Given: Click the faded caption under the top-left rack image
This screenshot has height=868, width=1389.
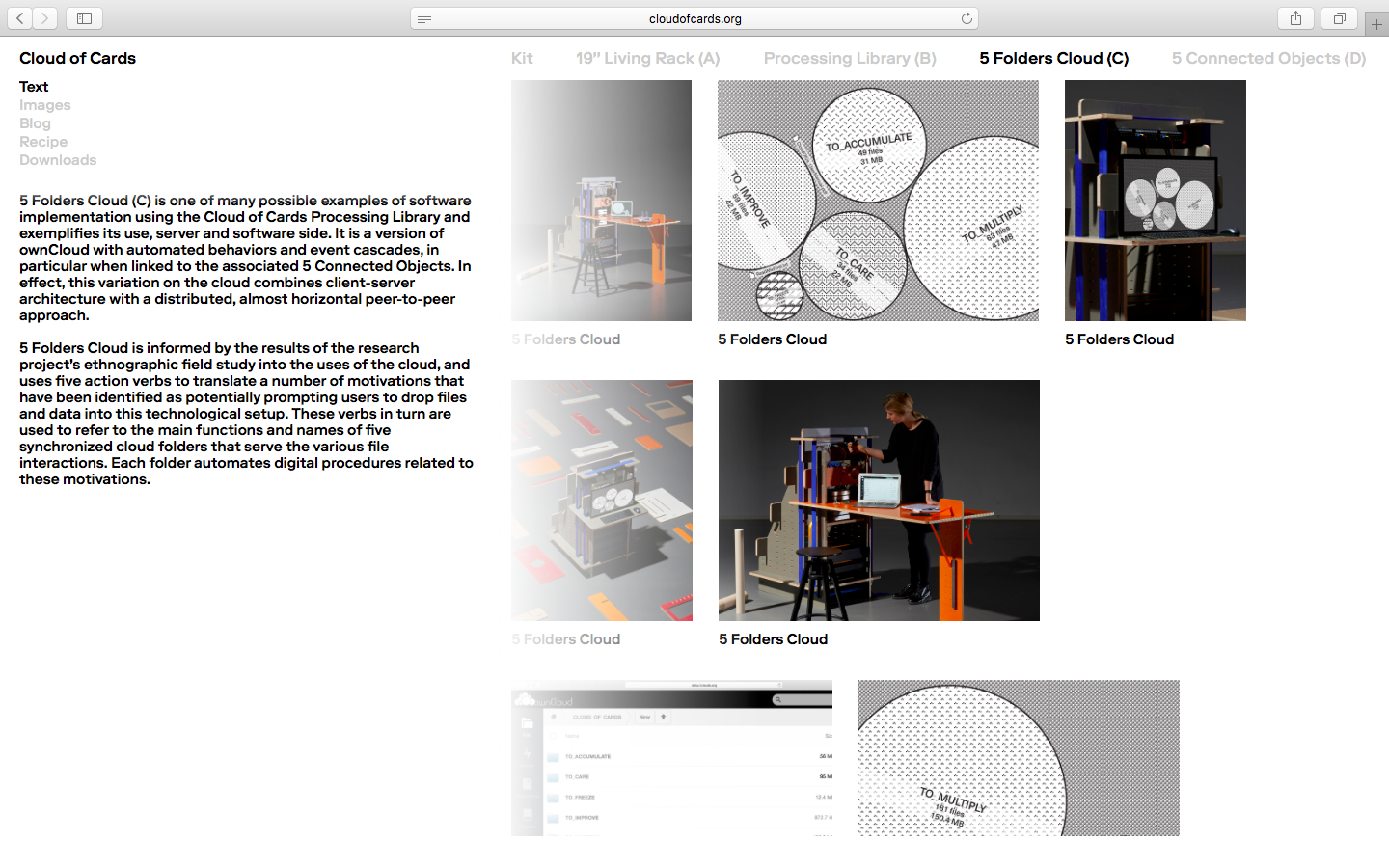Looking at the screenshot, I should [566, 339].
